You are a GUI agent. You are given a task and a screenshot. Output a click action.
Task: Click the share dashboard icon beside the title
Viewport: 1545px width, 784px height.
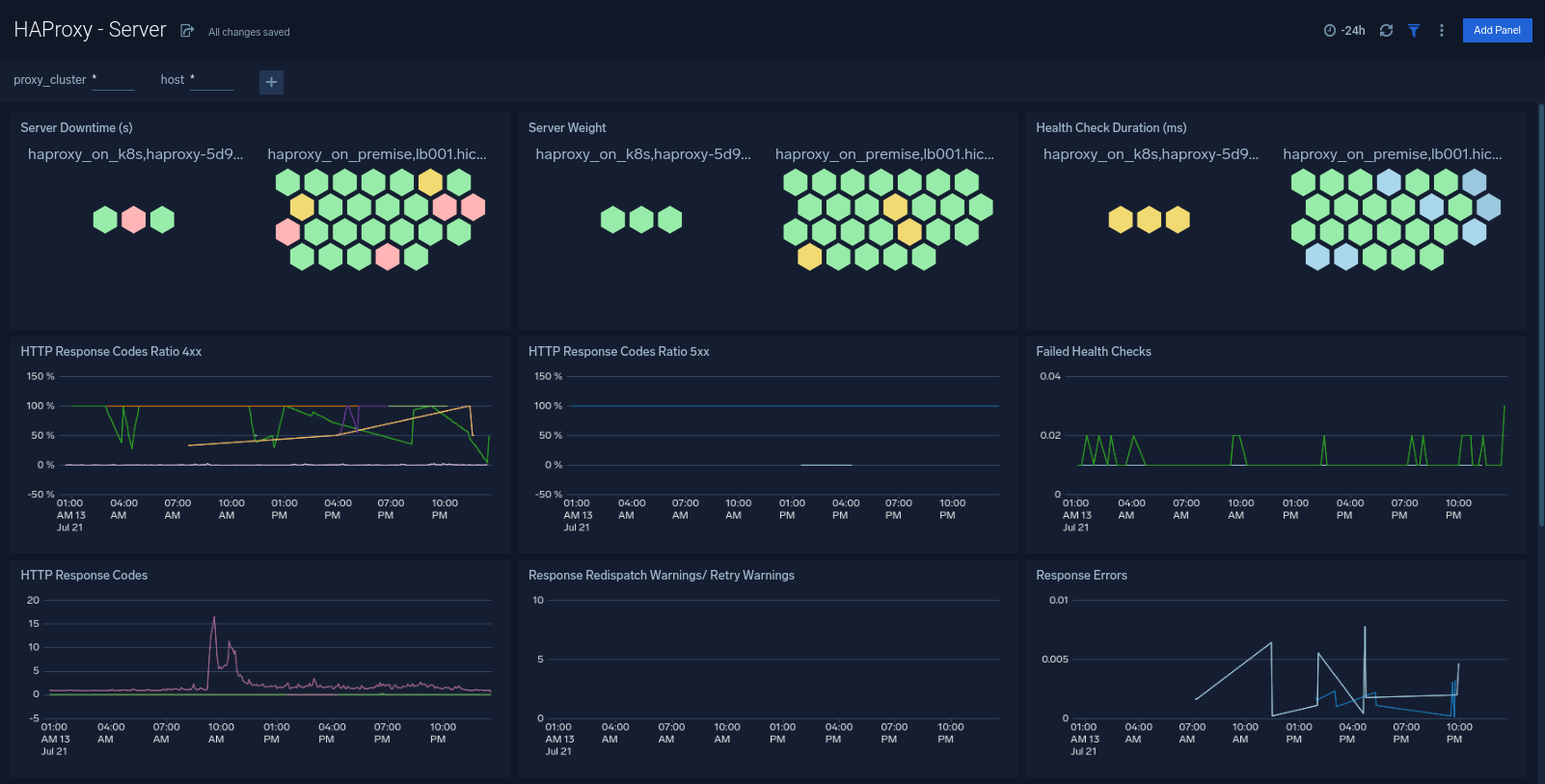pyautogui.click(x=187, y=31)
